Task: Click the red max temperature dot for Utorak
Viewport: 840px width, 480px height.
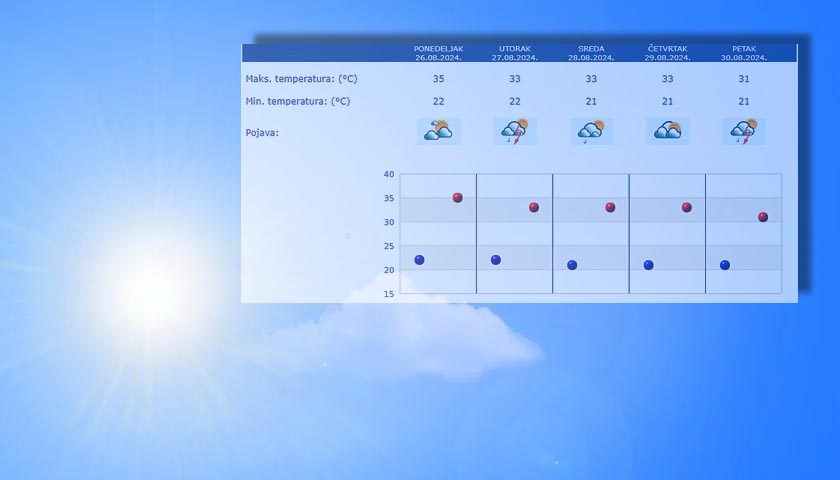Action: [534, 207]
